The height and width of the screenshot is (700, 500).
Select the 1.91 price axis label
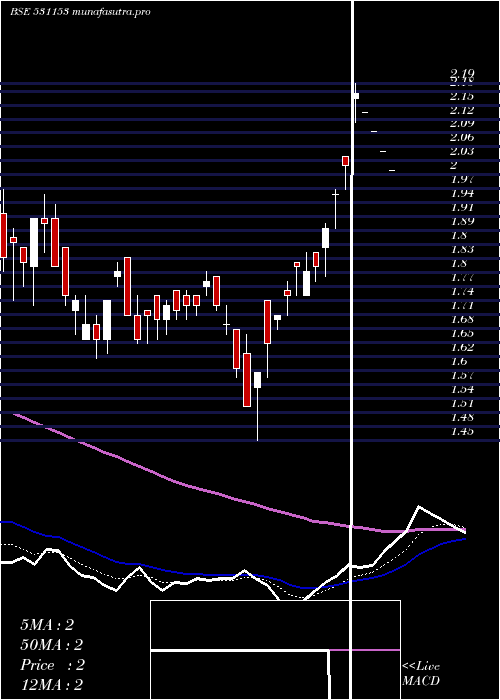(462, 208)
